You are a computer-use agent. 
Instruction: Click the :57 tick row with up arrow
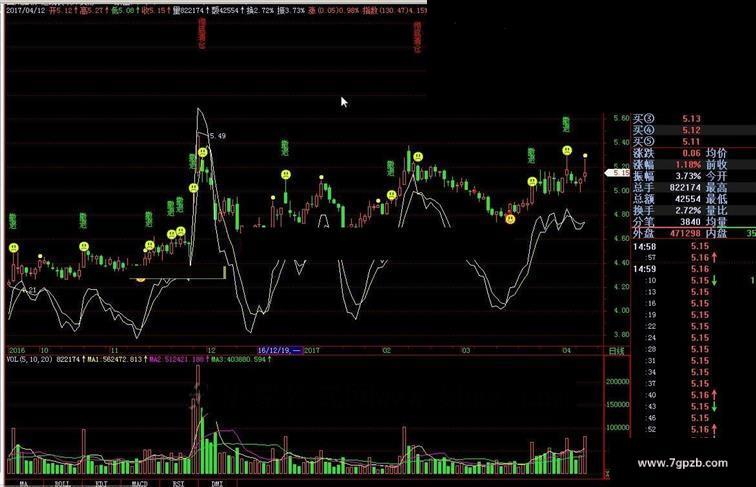[x=694, y=258]
